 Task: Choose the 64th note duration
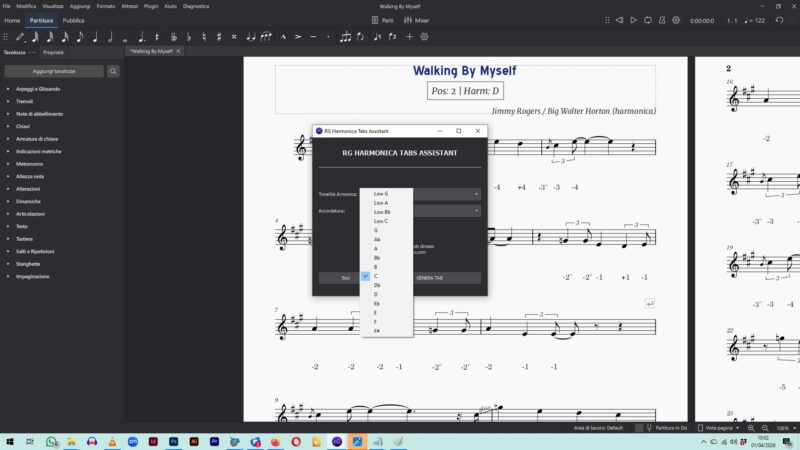pos(35,37)
